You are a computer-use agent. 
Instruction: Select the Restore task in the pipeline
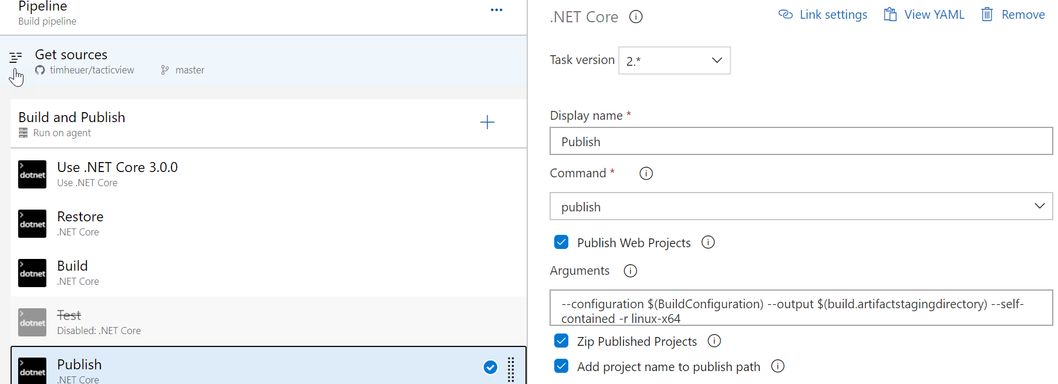269,223
